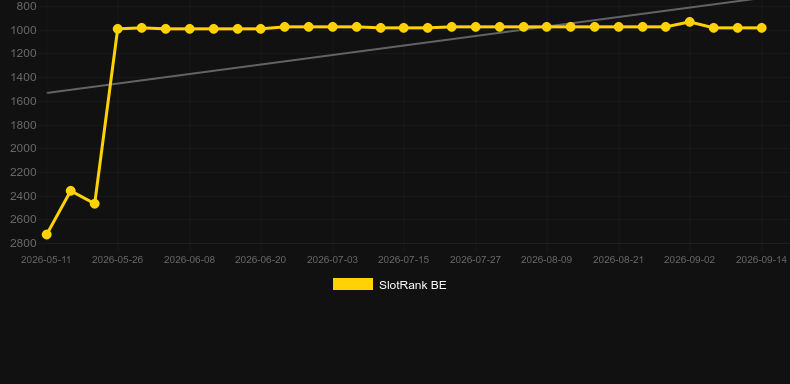The height and width of the screenshot is (384, 790).
Task: Select the data point for 2026-05-26
Action: pyautogui.click(x=118, y=29)
